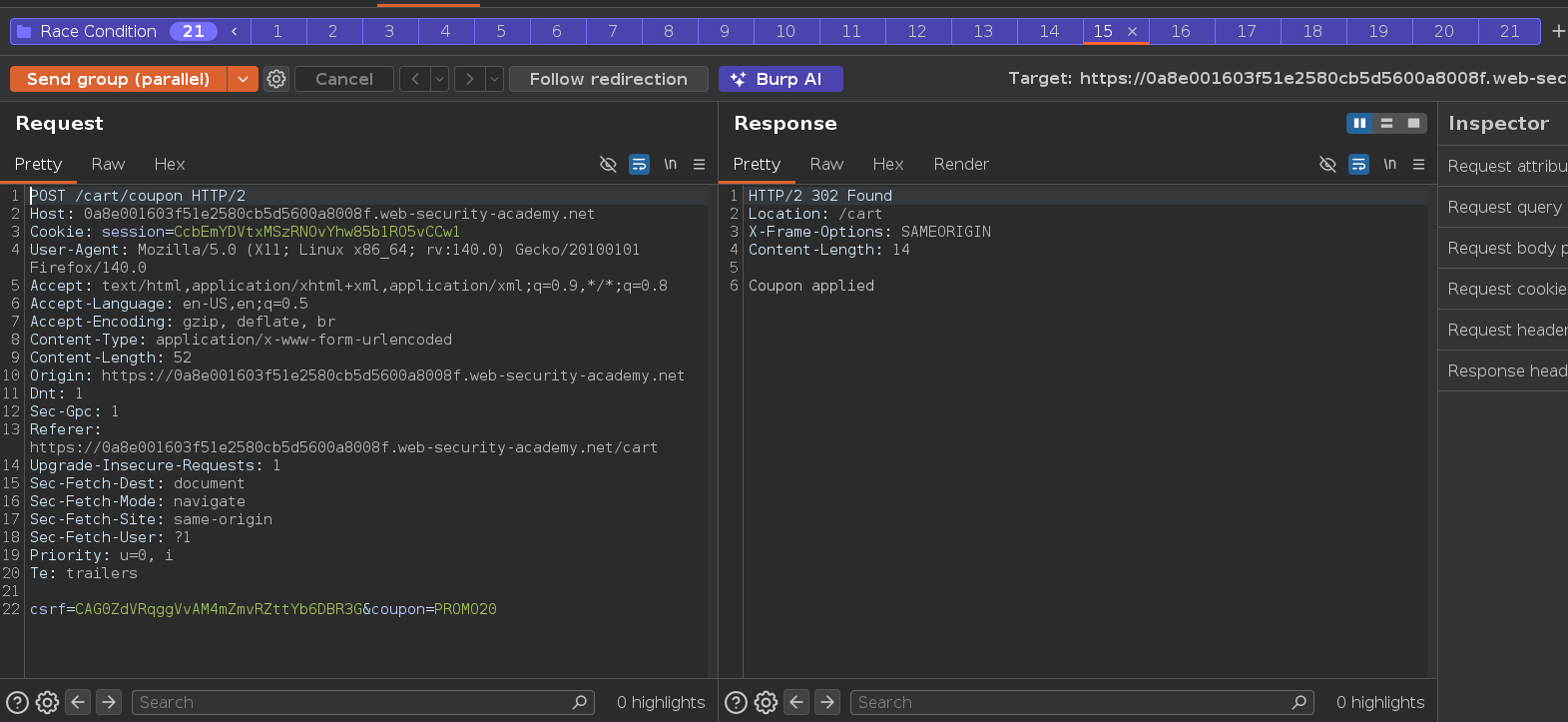
Task: Click the Response search magnifier icon
Action: (x=1299, y=702)
